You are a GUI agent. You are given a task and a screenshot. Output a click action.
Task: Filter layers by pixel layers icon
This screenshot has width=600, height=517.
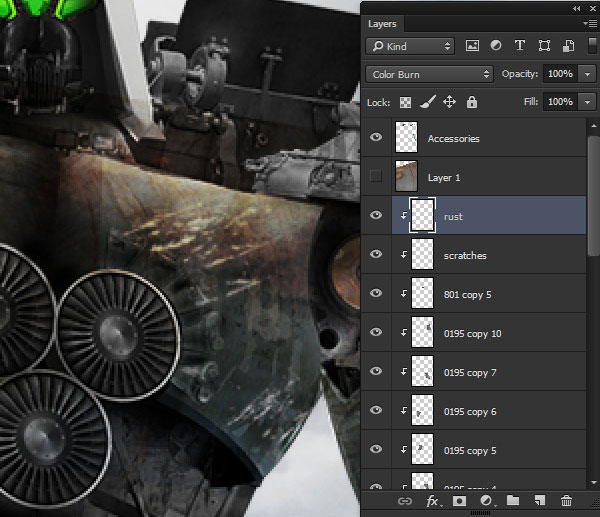pos(472,46)
